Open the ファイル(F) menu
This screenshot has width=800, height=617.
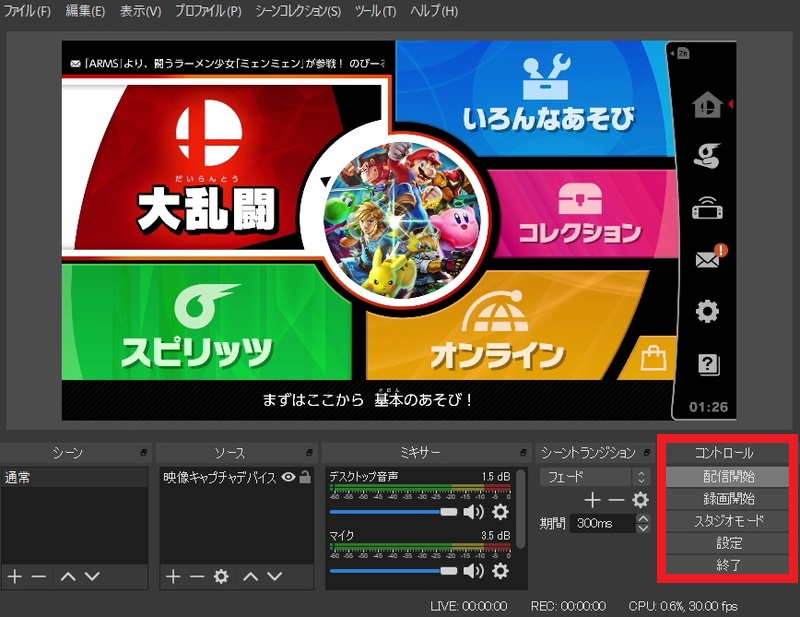(x=27, y=11)
